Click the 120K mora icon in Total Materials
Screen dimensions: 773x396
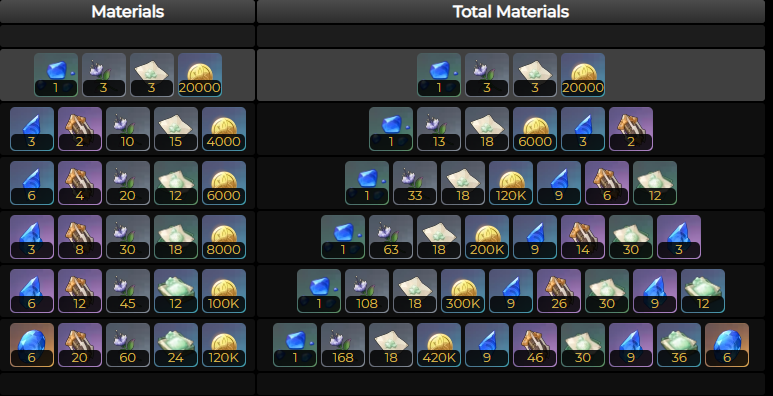(x=511, y=183)
